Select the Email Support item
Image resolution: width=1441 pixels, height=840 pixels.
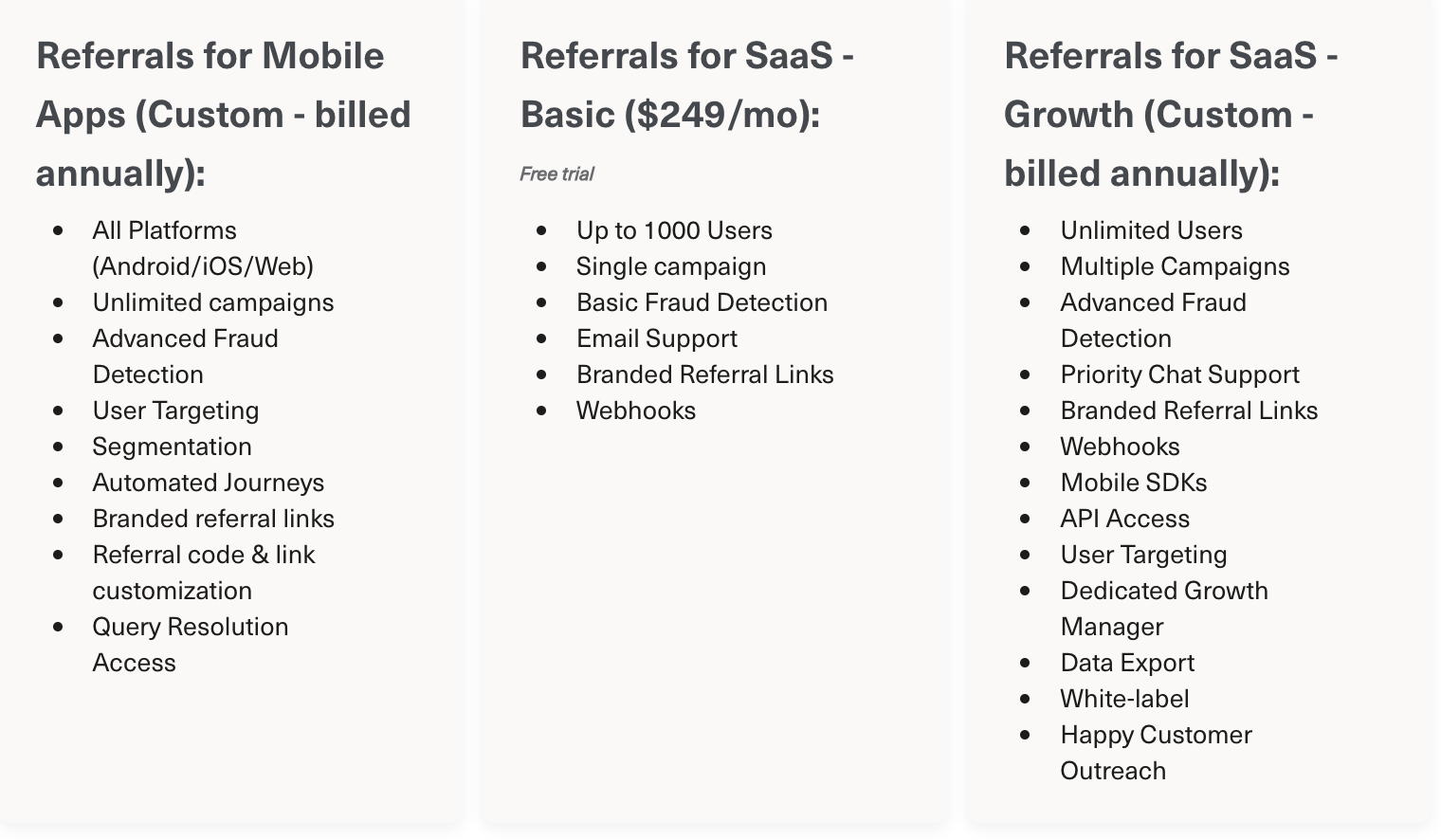click(657, 338)
